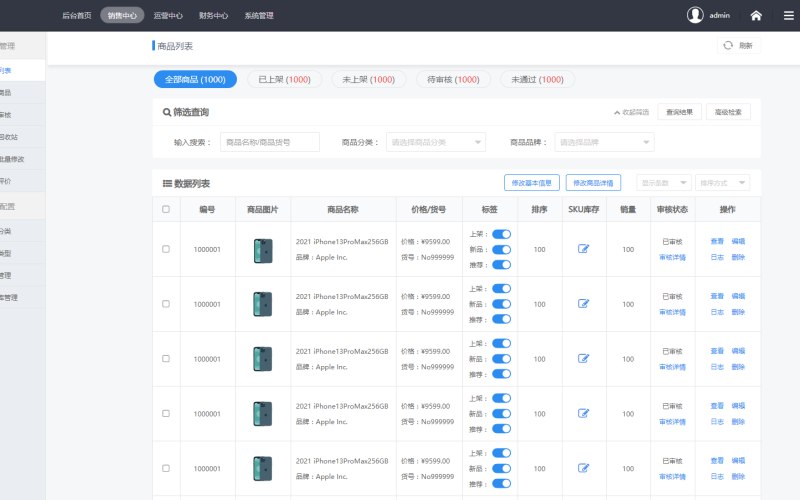Image resolution: width=800 pixels, height=500 pixels.
Task: Tick the checkbox of the fifth product row
Action: tap(166, 468)
